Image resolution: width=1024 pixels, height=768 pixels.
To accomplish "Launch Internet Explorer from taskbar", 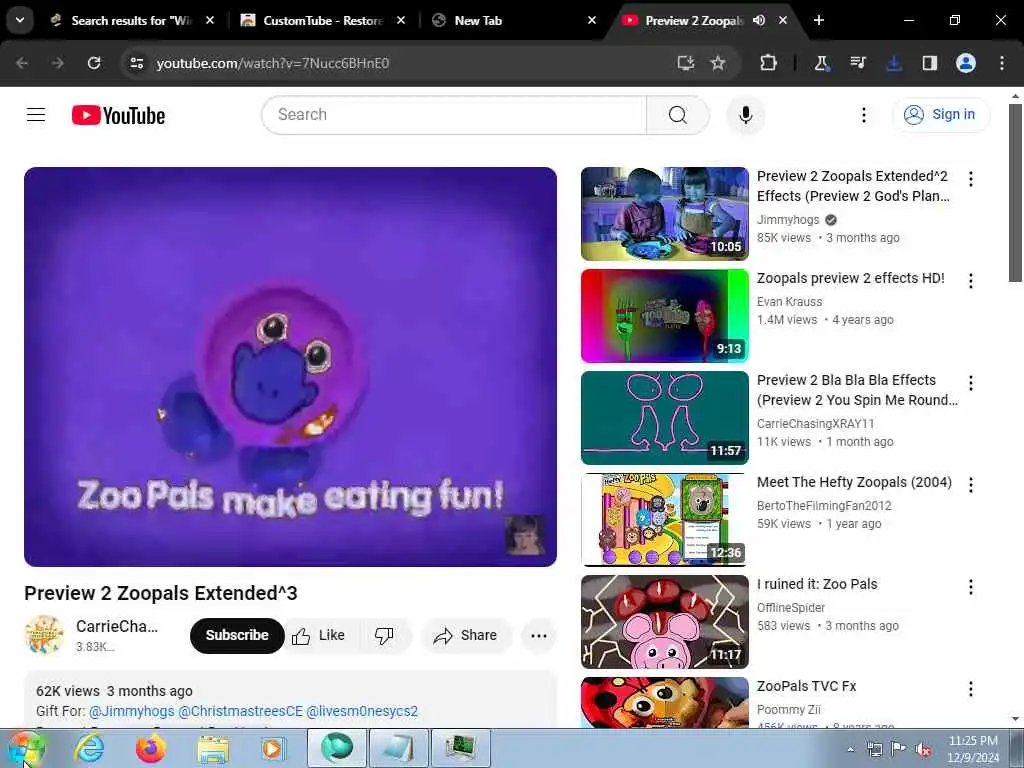I will click(x=89, y=748).
